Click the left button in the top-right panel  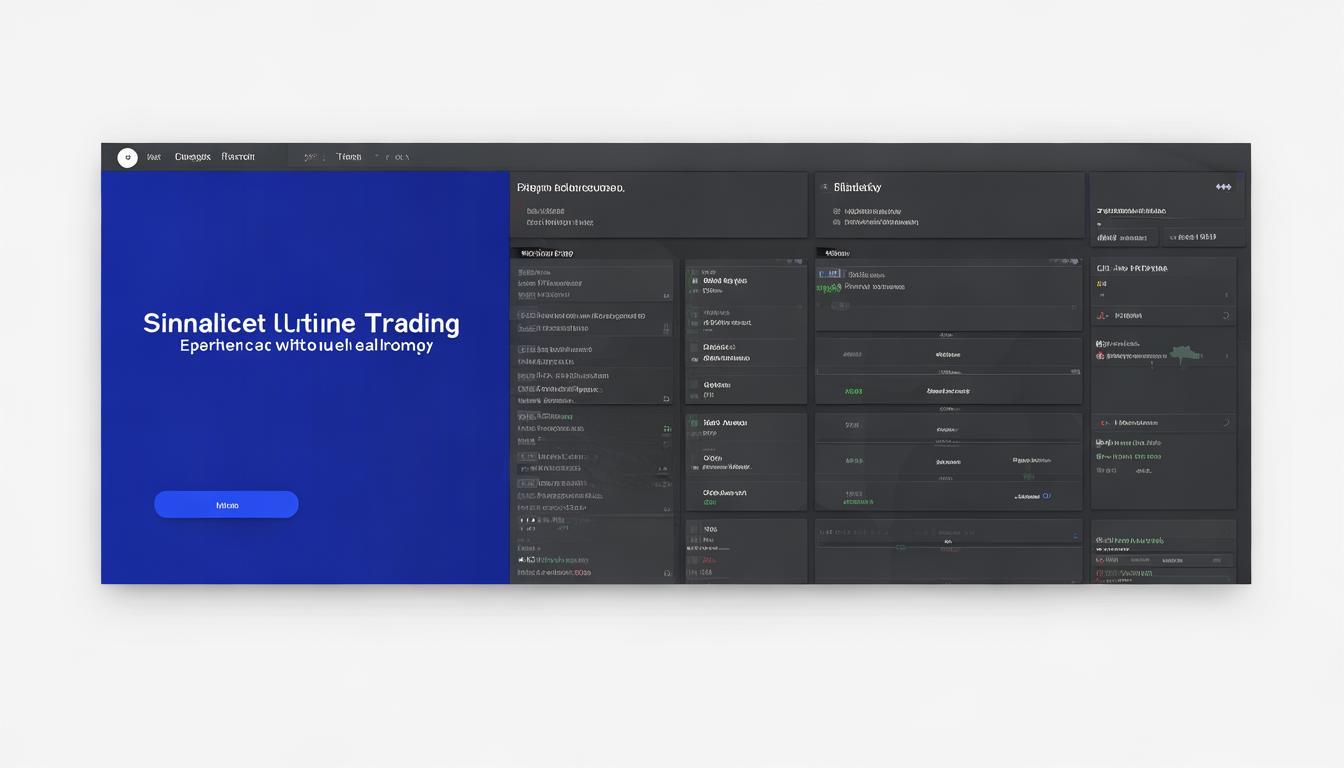[x=1123, y=238]
